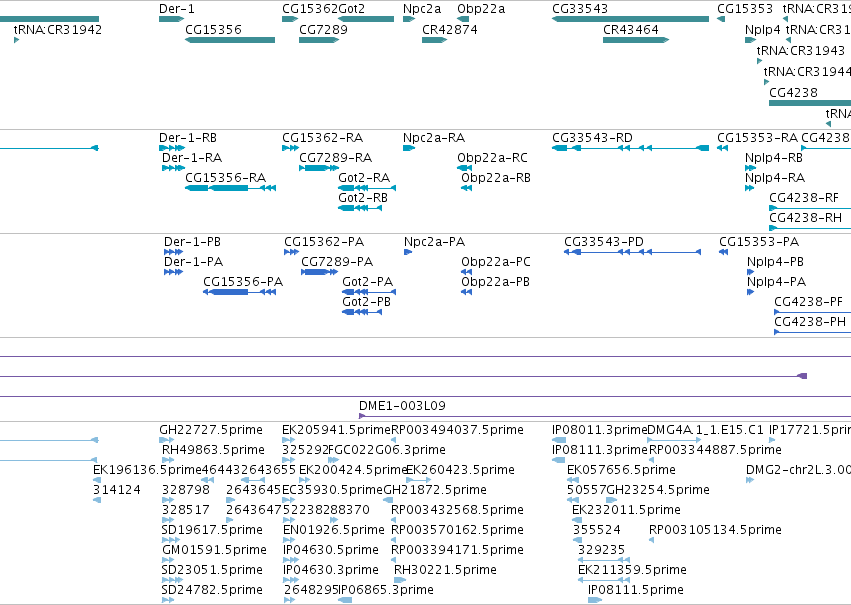The height and width of the screenshot is (605, 851).
Task: Click the Got2-PB protein label
Action: (366, 302)
